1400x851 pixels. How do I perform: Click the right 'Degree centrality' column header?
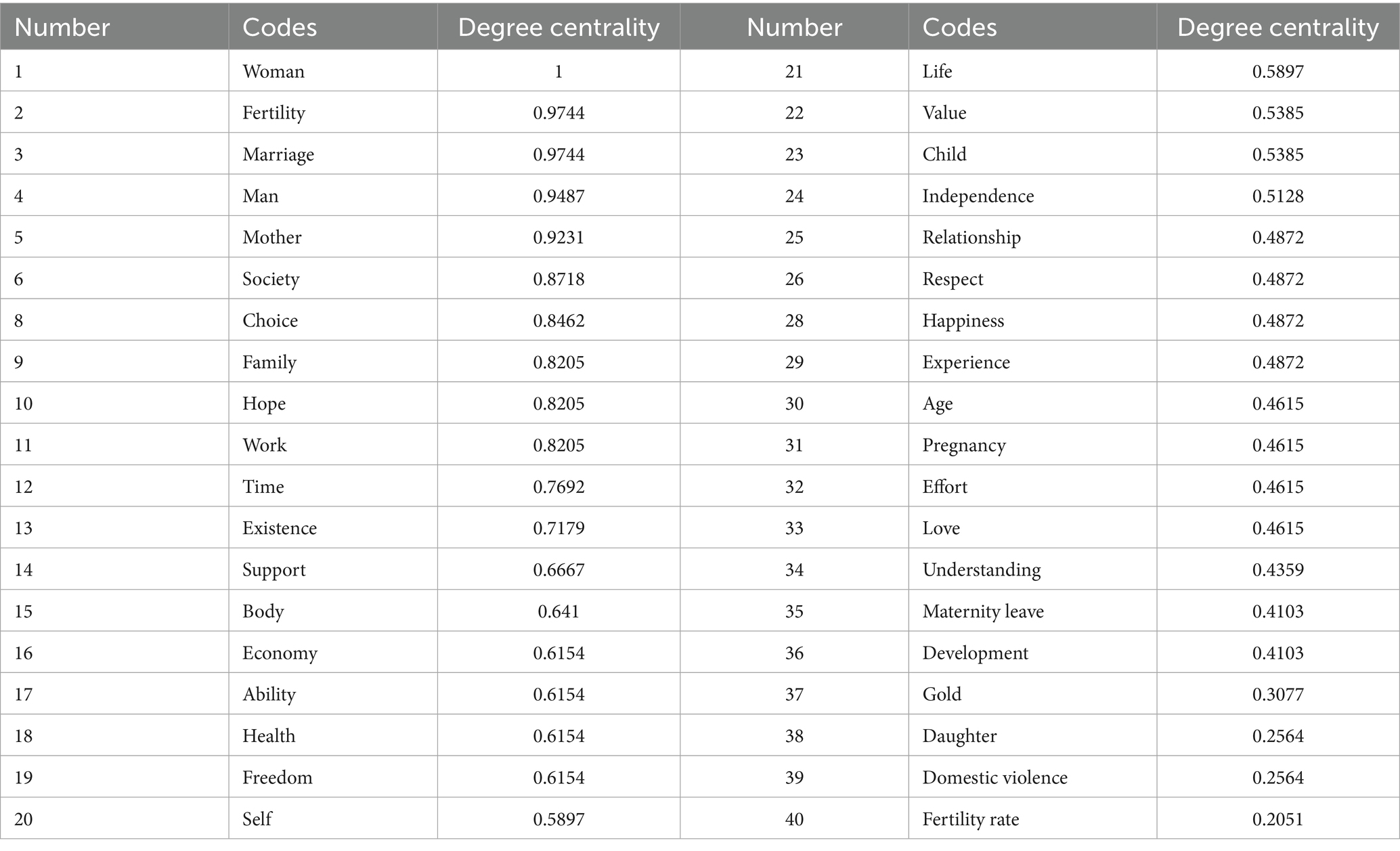1277,27
